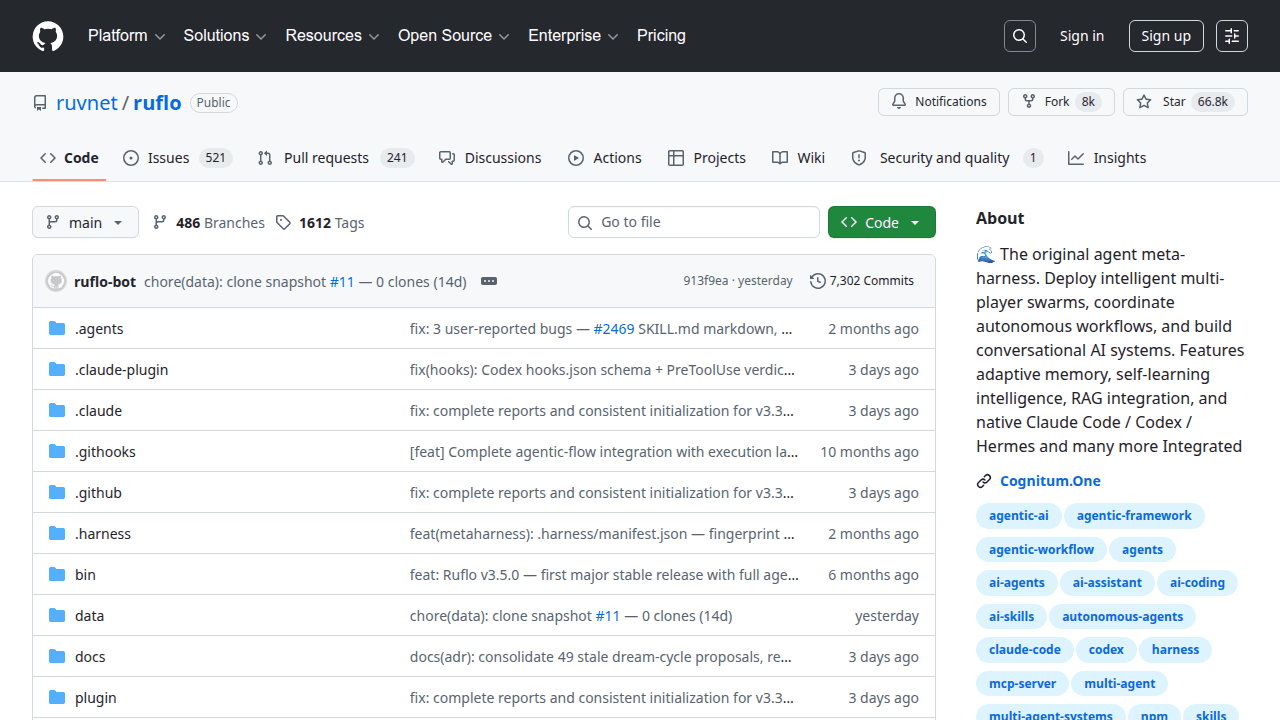This screenshot has height=720, width=1280.
Task: View the 7,302 Commits history
Action: (862, 281)
